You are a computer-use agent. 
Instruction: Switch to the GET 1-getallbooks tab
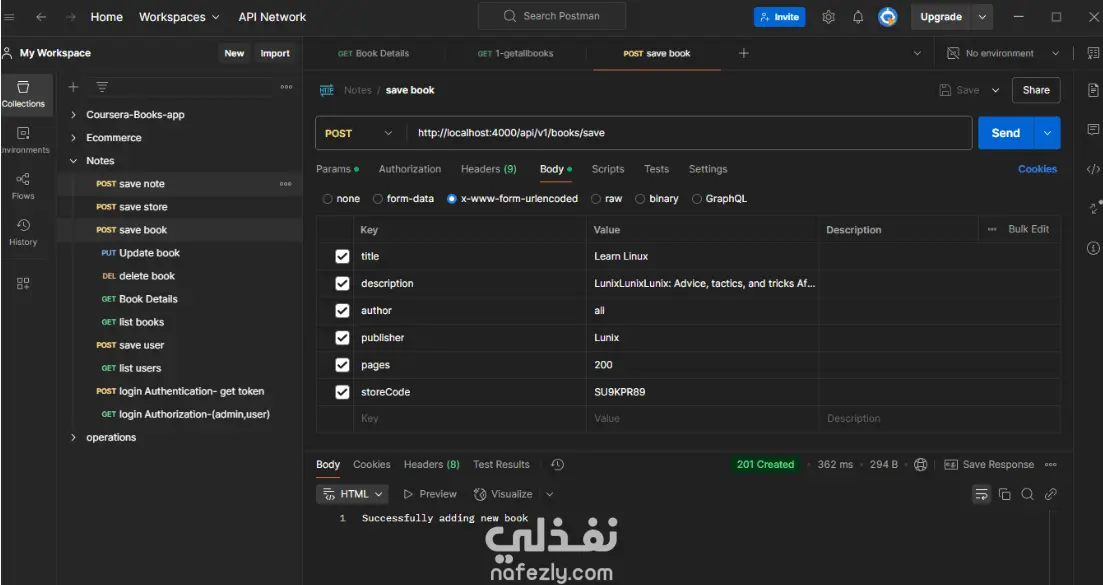coord(516,53)
